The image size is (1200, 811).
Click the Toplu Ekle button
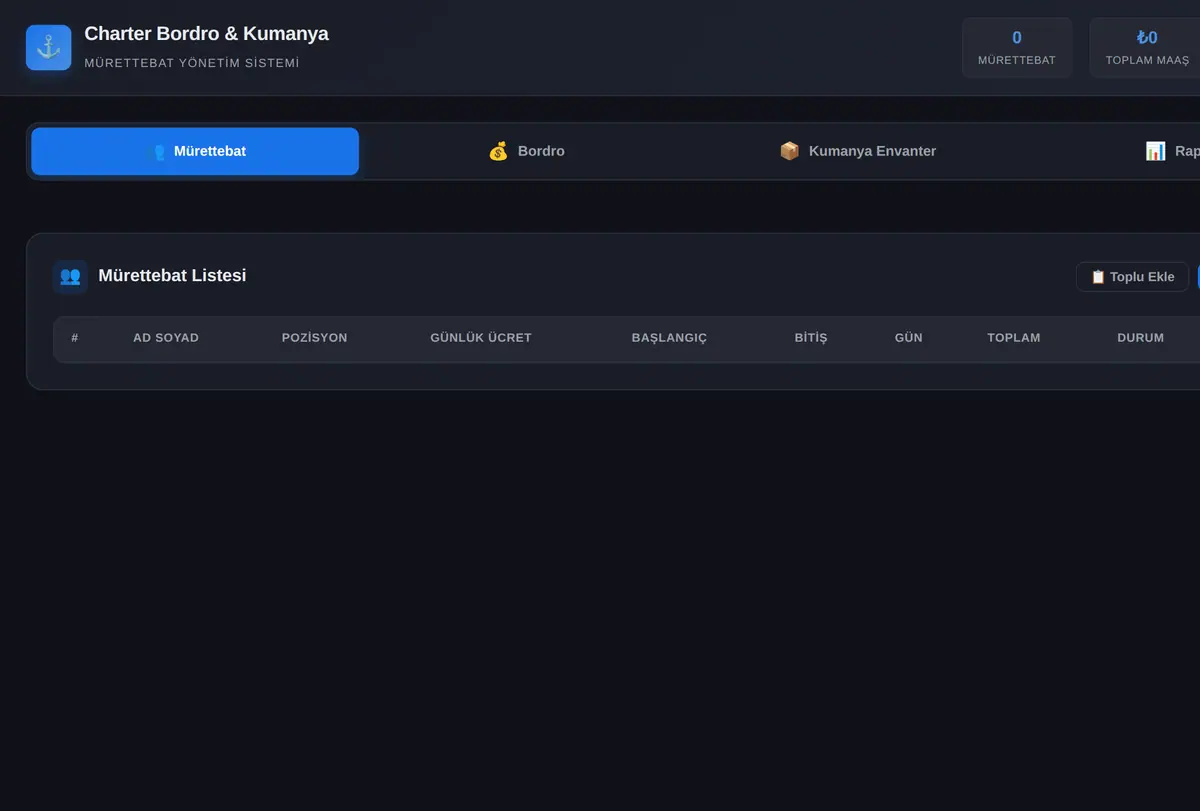coord(1132,277)
